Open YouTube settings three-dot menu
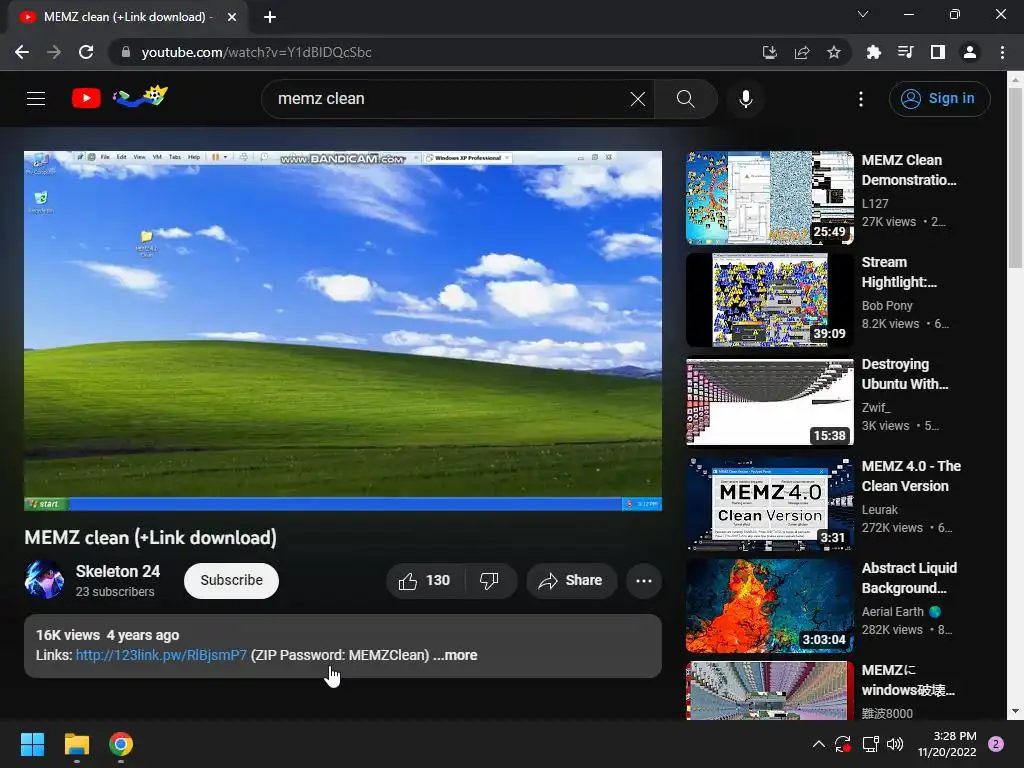Viewport: 1024px width, 768px height. (x=861, y=99)
